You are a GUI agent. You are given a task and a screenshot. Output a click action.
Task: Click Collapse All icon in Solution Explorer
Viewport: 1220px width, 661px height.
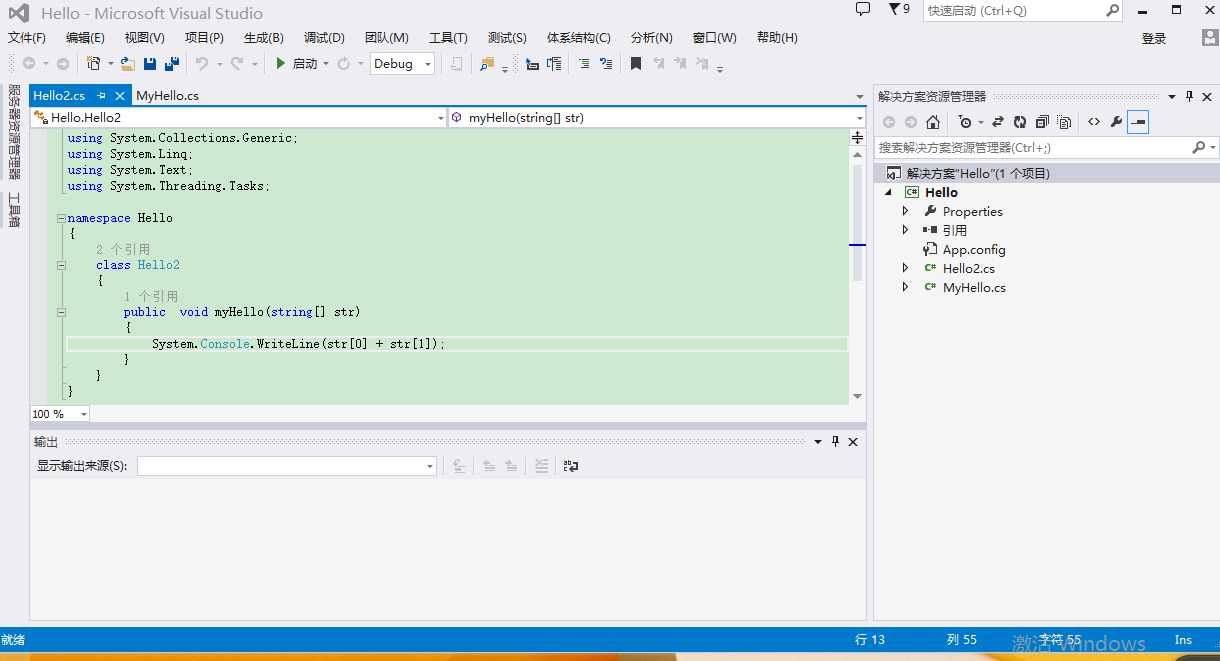(1042, 122)
